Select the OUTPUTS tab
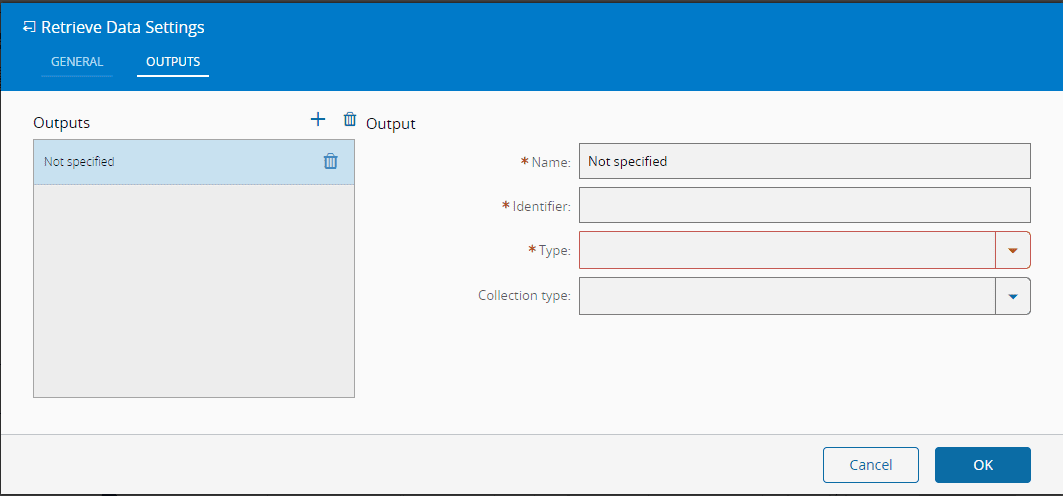The width and height of the screenshot is (1063, 496). [173, 62]
